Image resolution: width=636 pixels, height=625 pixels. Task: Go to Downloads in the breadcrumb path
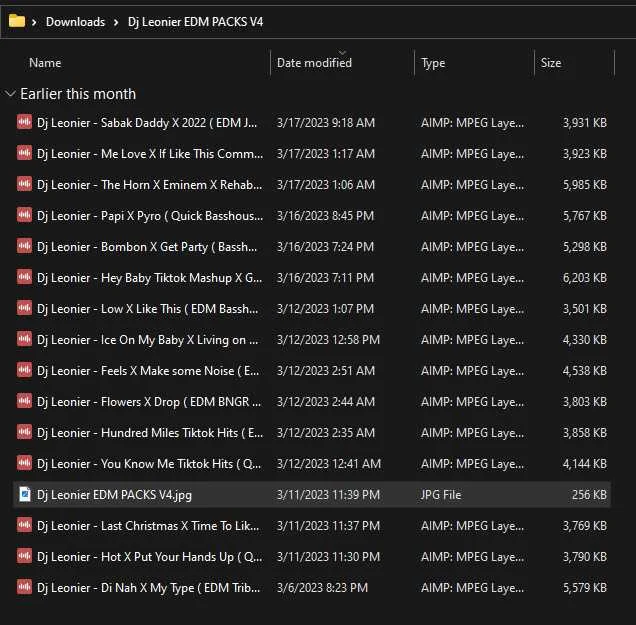tap(75, 21)
